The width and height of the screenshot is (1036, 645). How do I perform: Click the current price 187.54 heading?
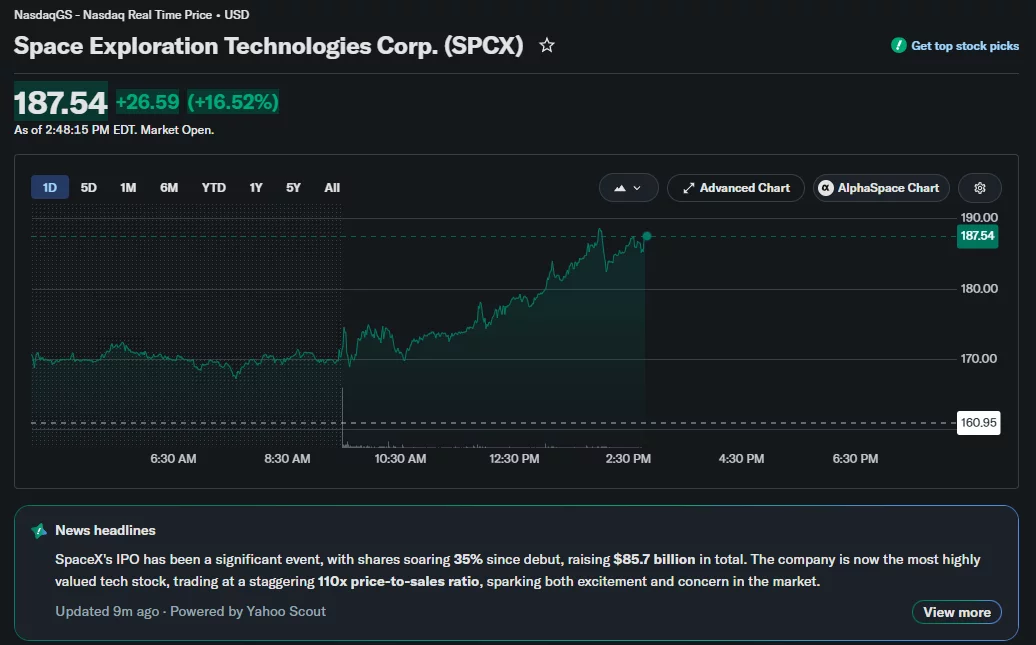pos(61,102)
